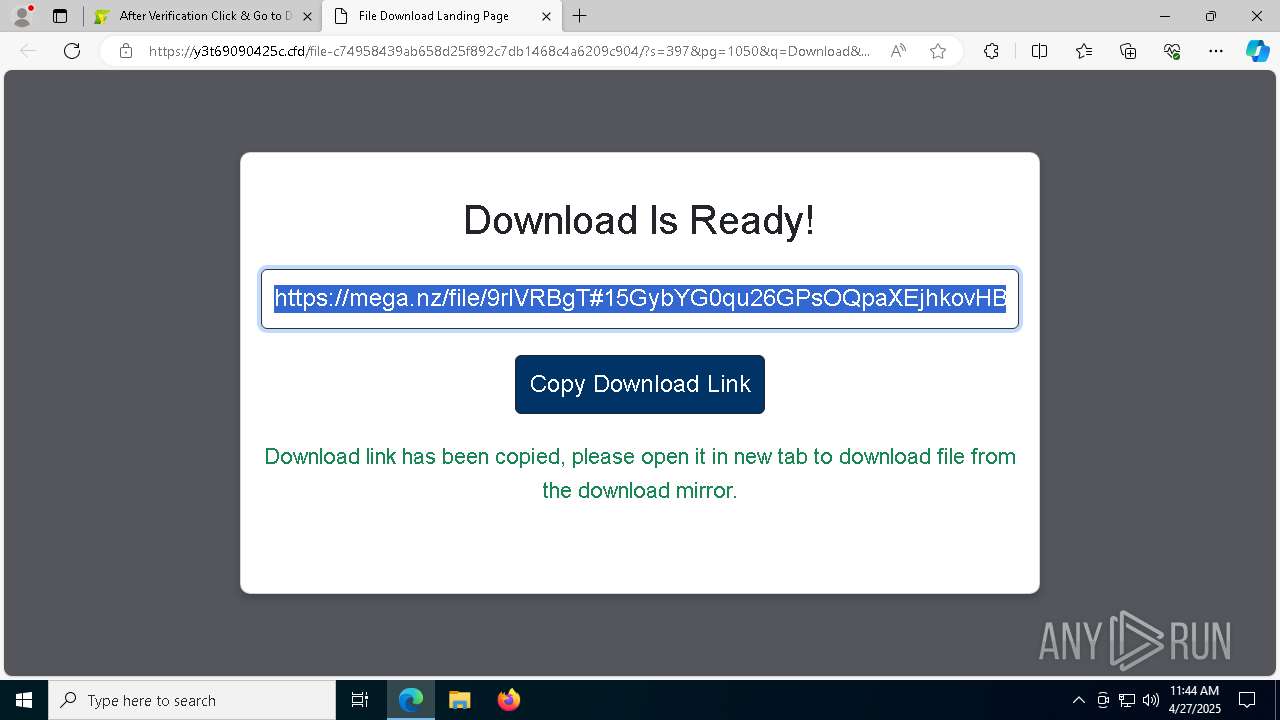Screen dimensions: 1280x720
Task: Click the Type here to search box
Action: (192, 700)
